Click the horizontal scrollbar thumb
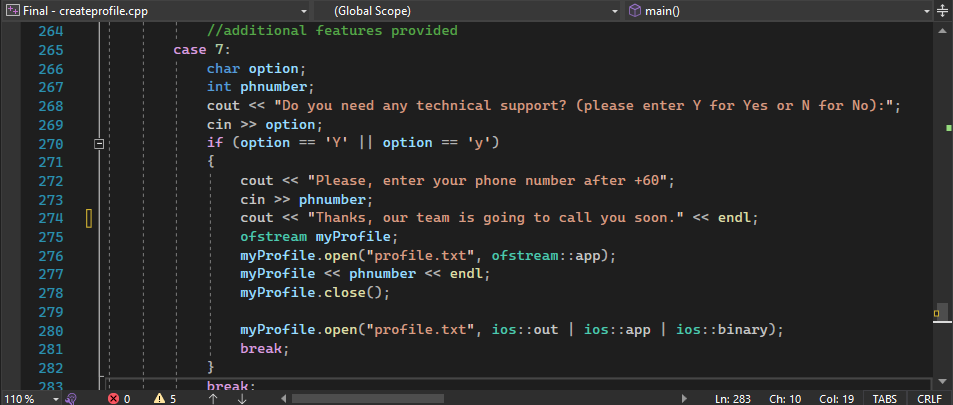The height and width of the screenshot is (405, 953). (368, 399)
